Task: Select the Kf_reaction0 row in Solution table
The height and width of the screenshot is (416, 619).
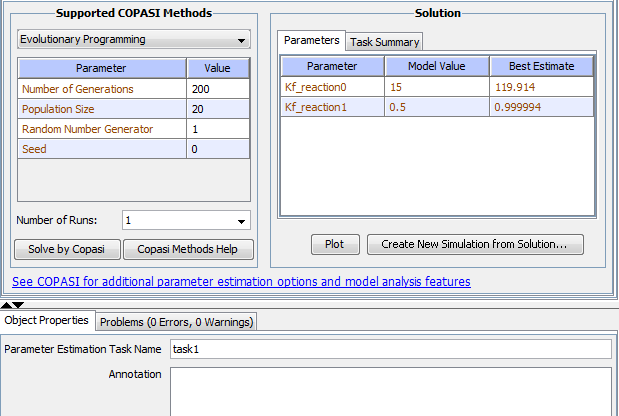Action: tap(437, 87)
